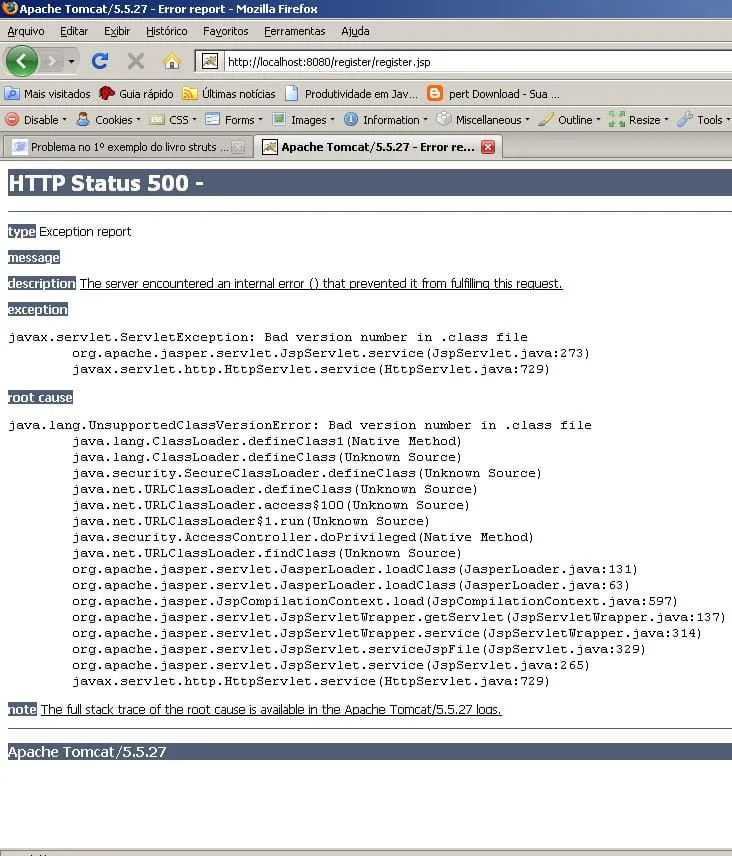Image resolution: width=732 pixels, height=856 pixels.
Task: Click the URL address field
Action: [x=478, y=62]
